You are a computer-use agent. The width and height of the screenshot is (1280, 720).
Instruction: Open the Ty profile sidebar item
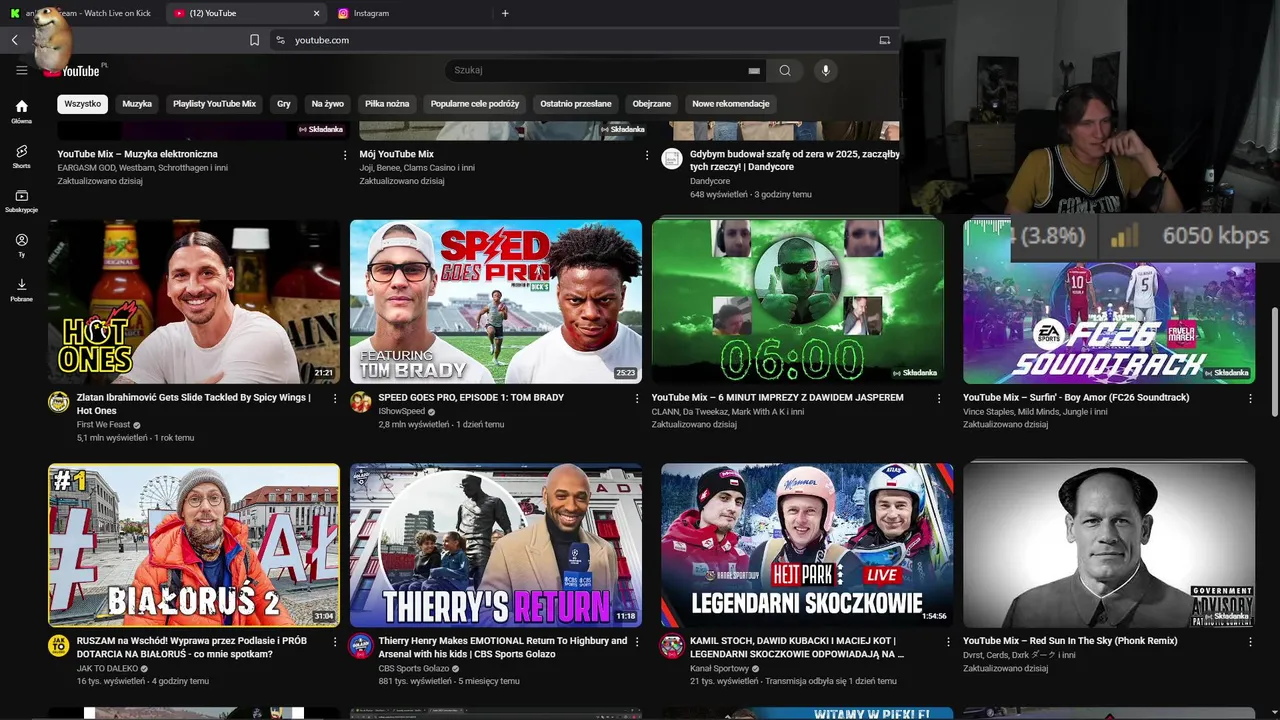(x=21, y=245)
